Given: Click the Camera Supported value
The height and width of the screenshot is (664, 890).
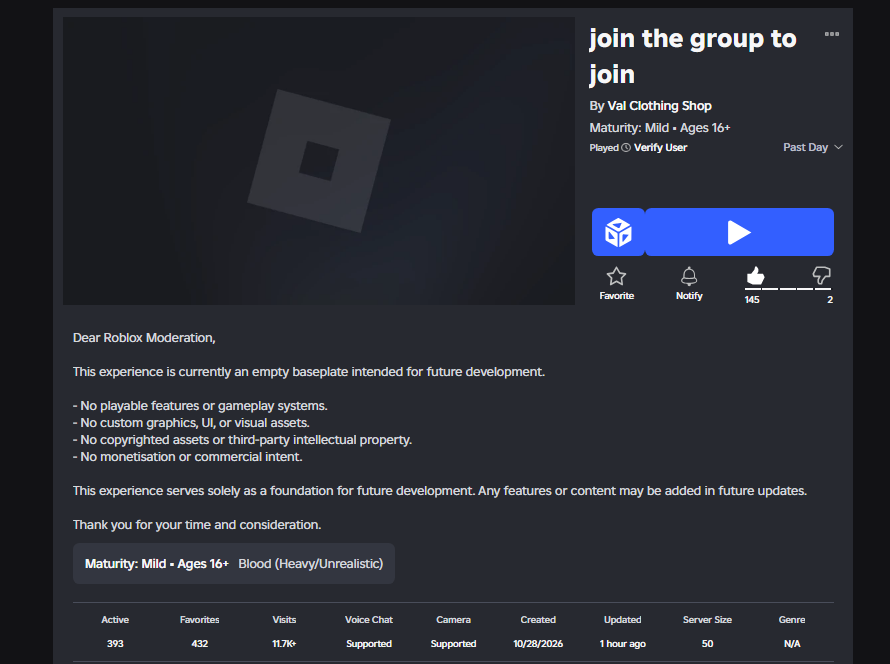Looking at the screenshot, I should tap(454, 644).
